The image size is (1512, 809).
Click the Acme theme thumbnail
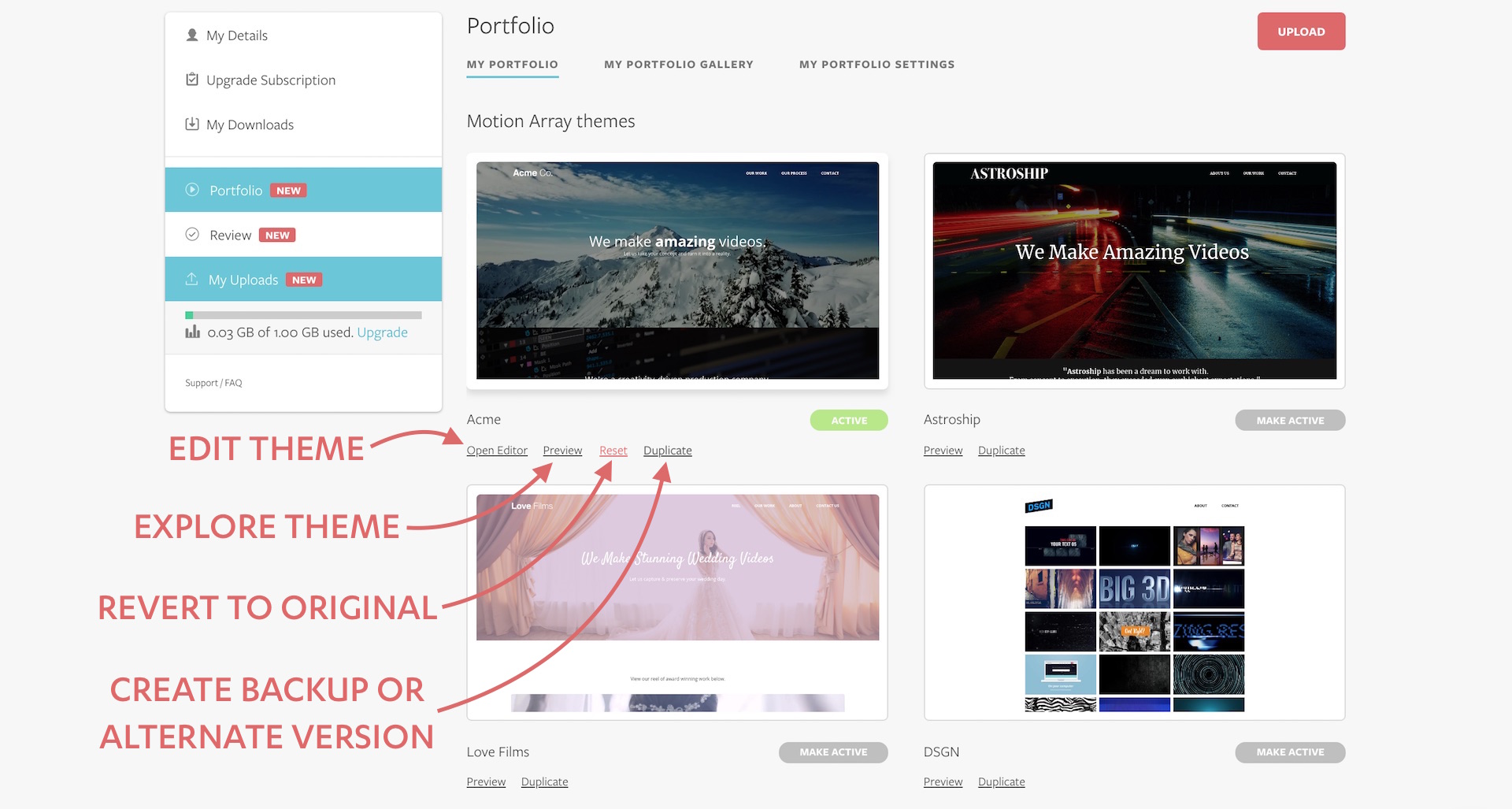pos(677,270)
